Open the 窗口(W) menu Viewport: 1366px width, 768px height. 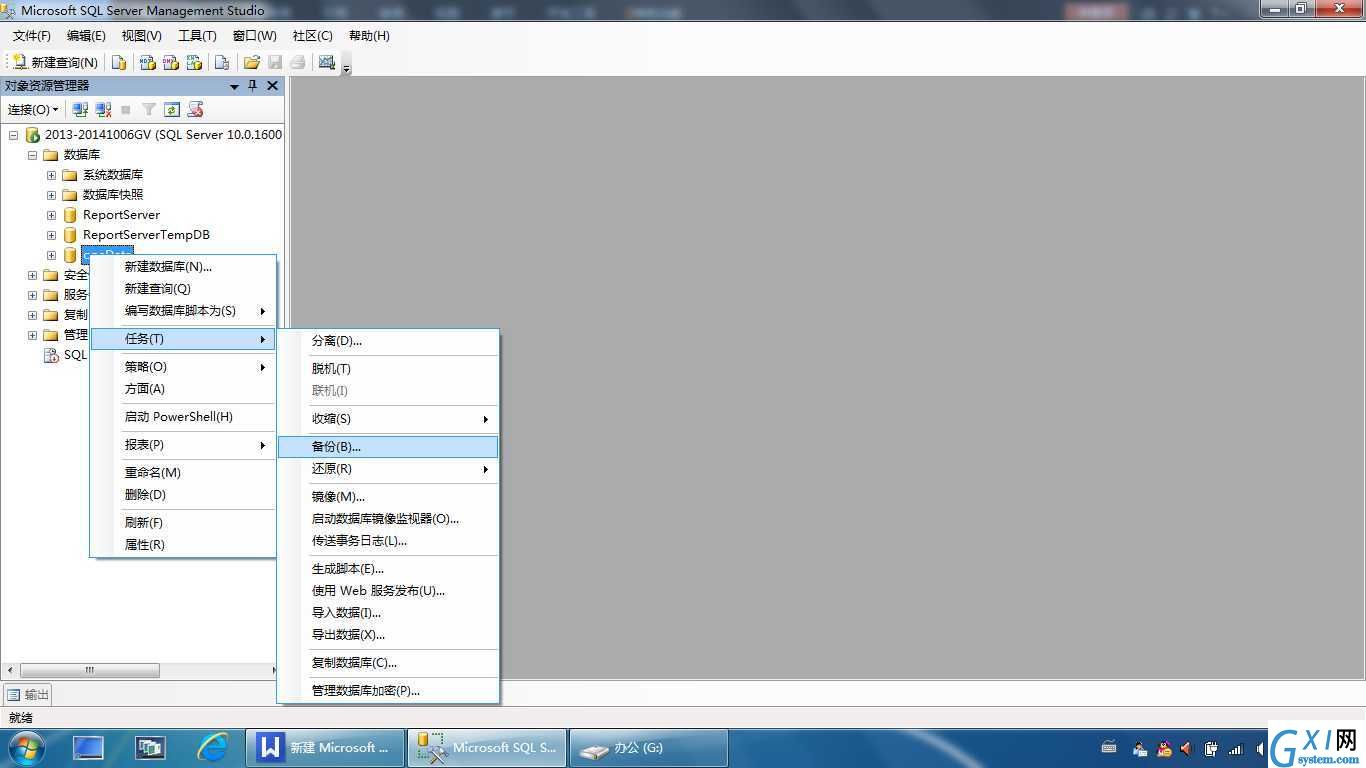tap(254, 36)
